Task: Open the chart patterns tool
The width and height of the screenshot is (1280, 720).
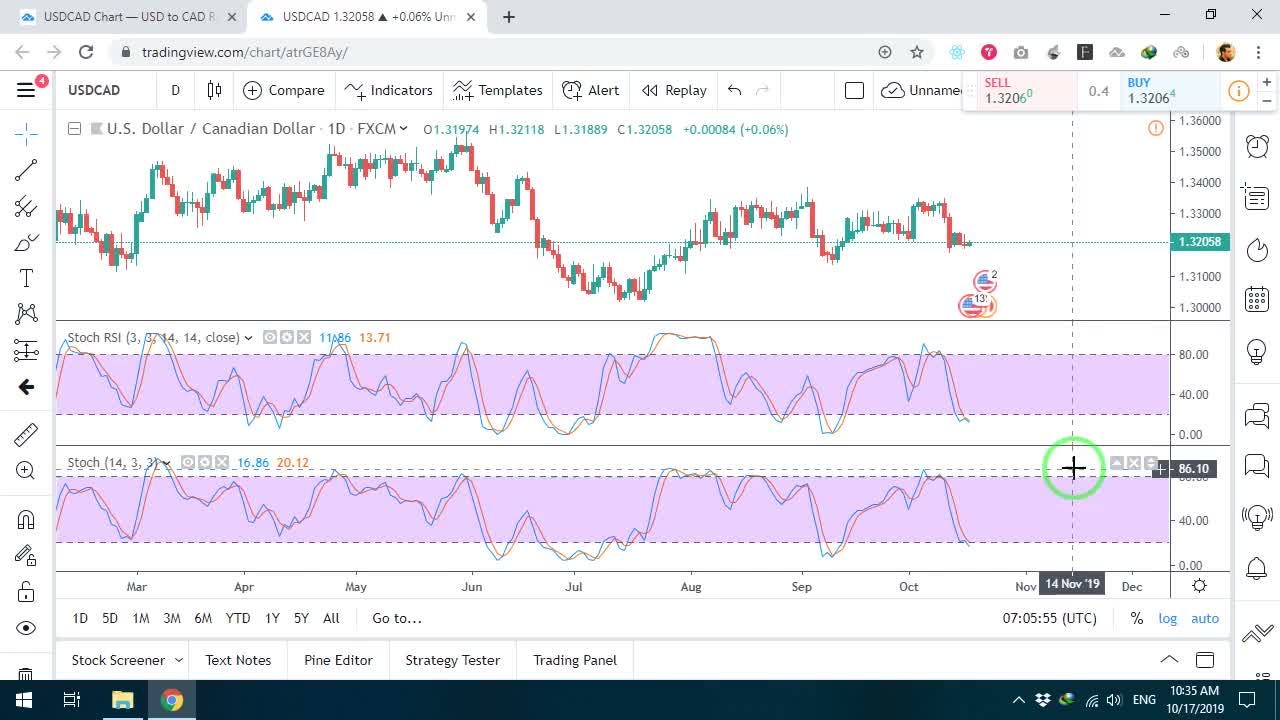Action: (26, 314)
